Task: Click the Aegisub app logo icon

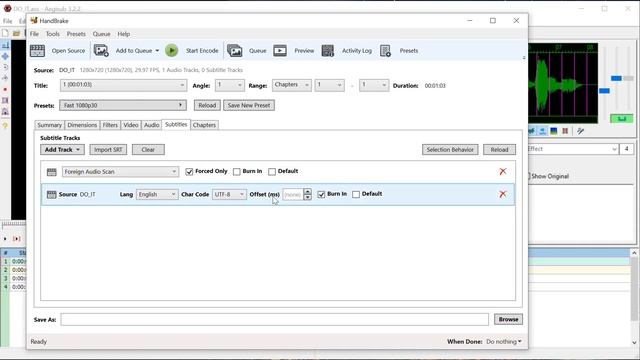Action: (7, 8)
